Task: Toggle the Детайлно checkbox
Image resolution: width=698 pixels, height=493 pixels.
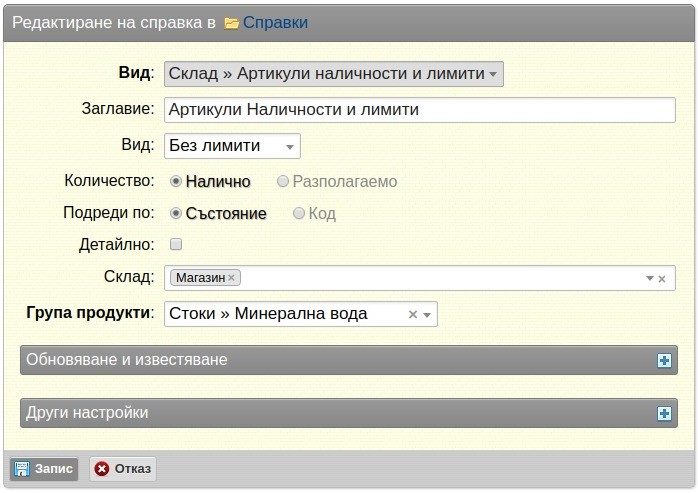Action: point(176,244)
